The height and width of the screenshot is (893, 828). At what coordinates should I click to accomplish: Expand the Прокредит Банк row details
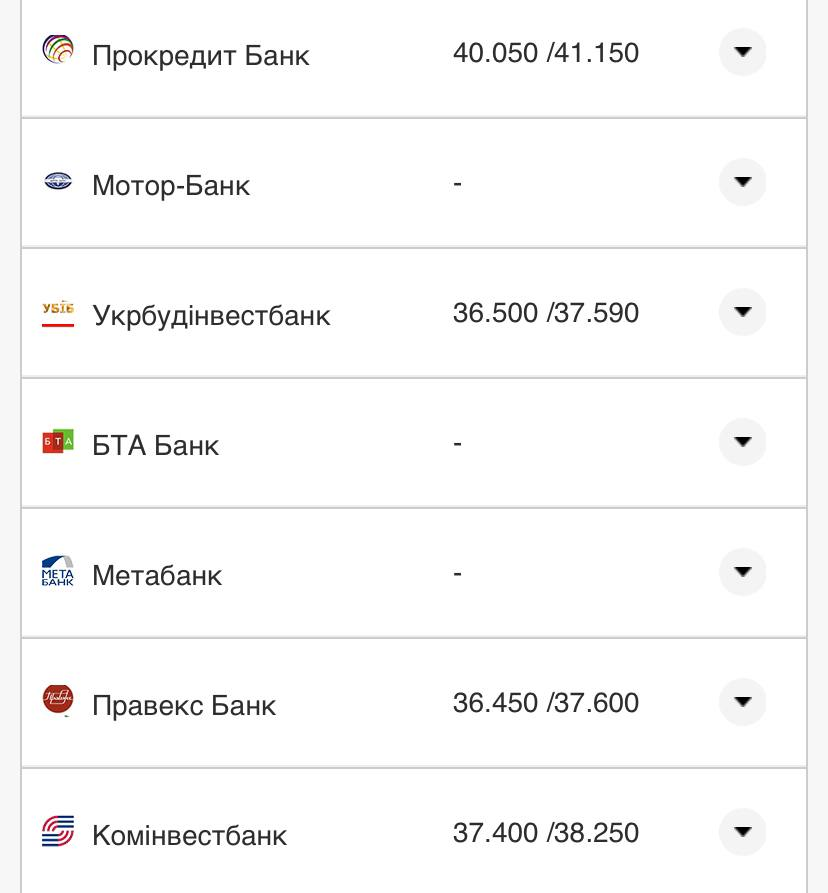click(x=742, y=52)
